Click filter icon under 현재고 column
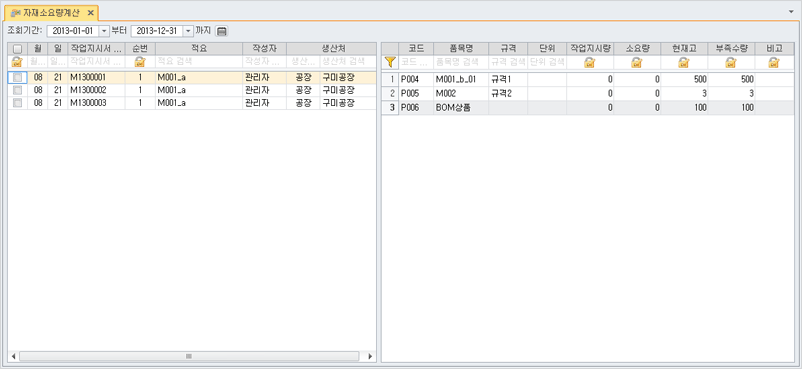The height and width of the screenshot is (369, 802). [x=683, y=62]
